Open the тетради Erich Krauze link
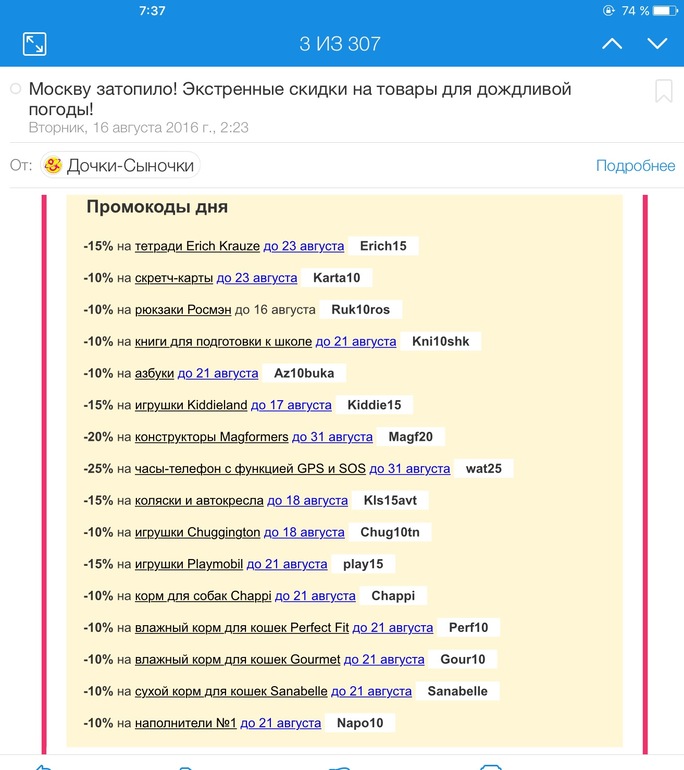Screen dimensions: 684x770 click(197, 246)
